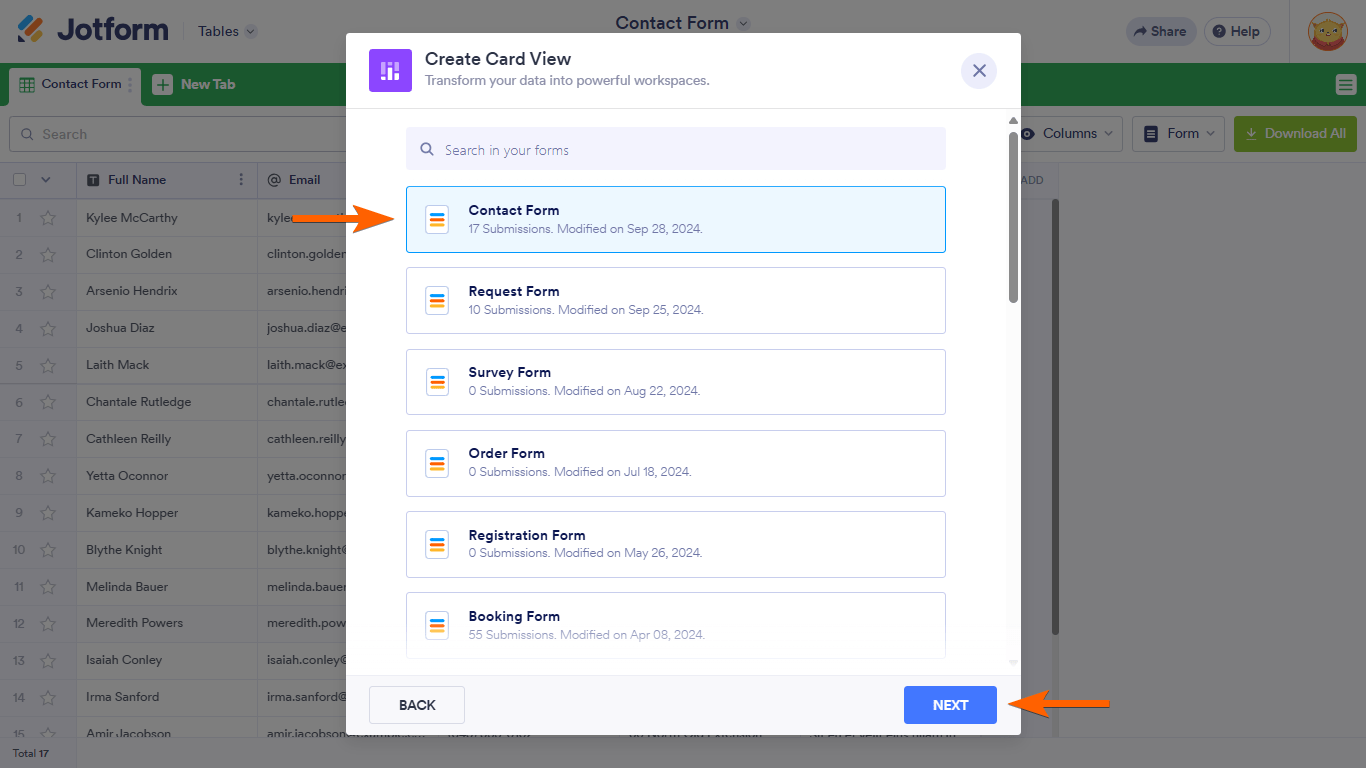The image size is (1366, 768).
Task: Click the NEXT button
Action: click(950, 705)
